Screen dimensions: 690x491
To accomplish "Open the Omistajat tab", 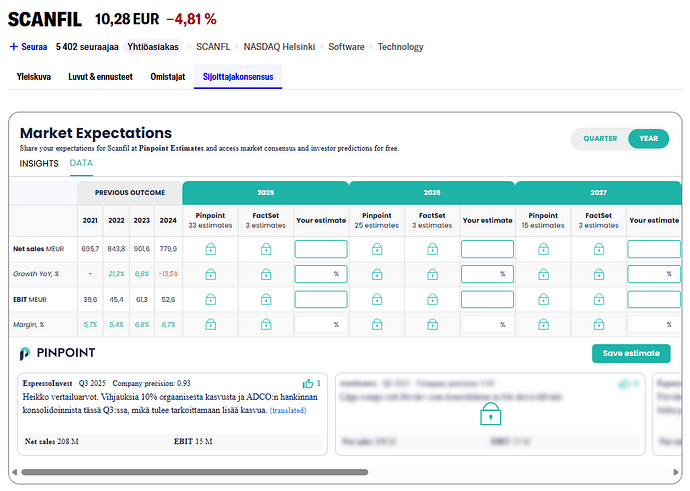I will pyautogui.click(x=167, y=76).
